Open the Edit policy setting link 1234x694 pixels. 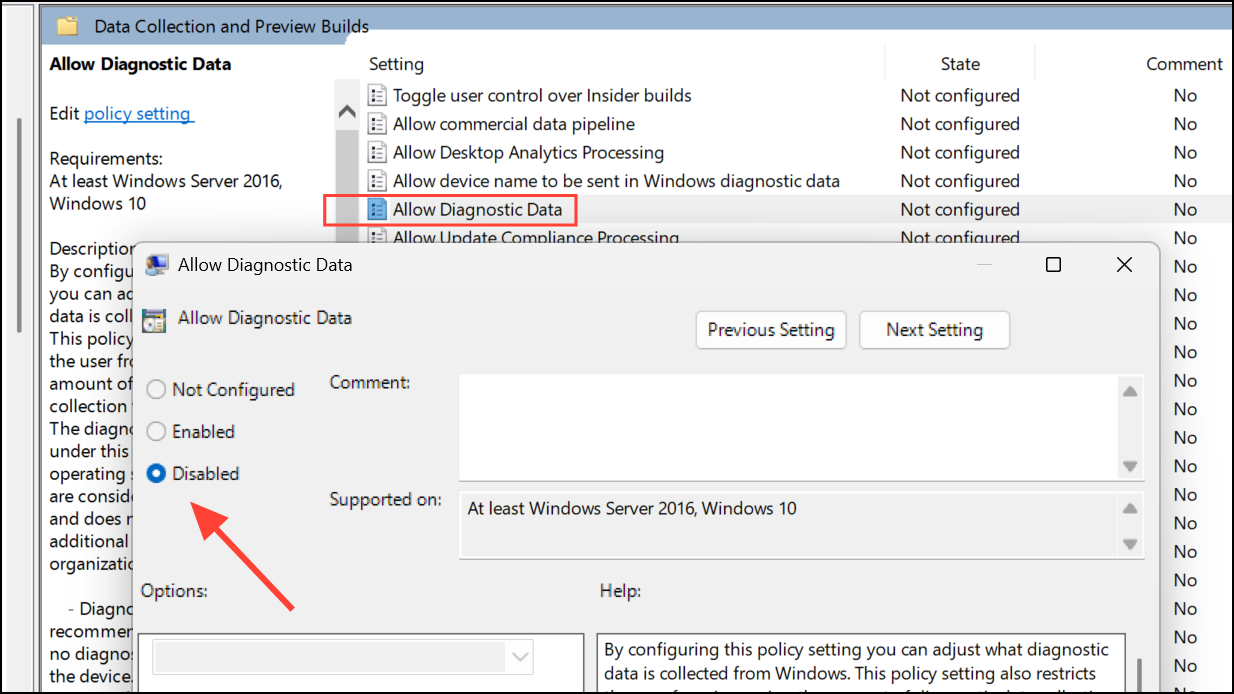[x=138, y=114]
